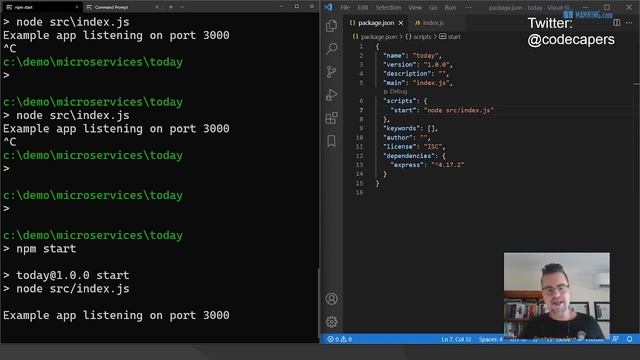
Task: Click the npm start command in terminal
Action: click(x=46, y=249)
